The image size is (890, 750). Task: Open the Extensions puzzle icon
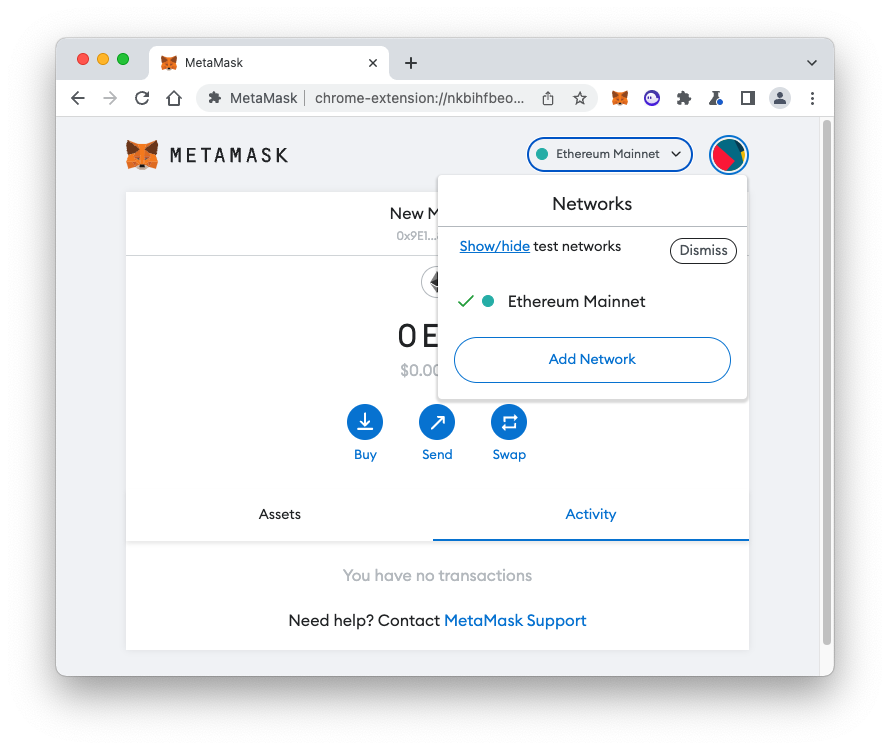click(x=684, y=98)
